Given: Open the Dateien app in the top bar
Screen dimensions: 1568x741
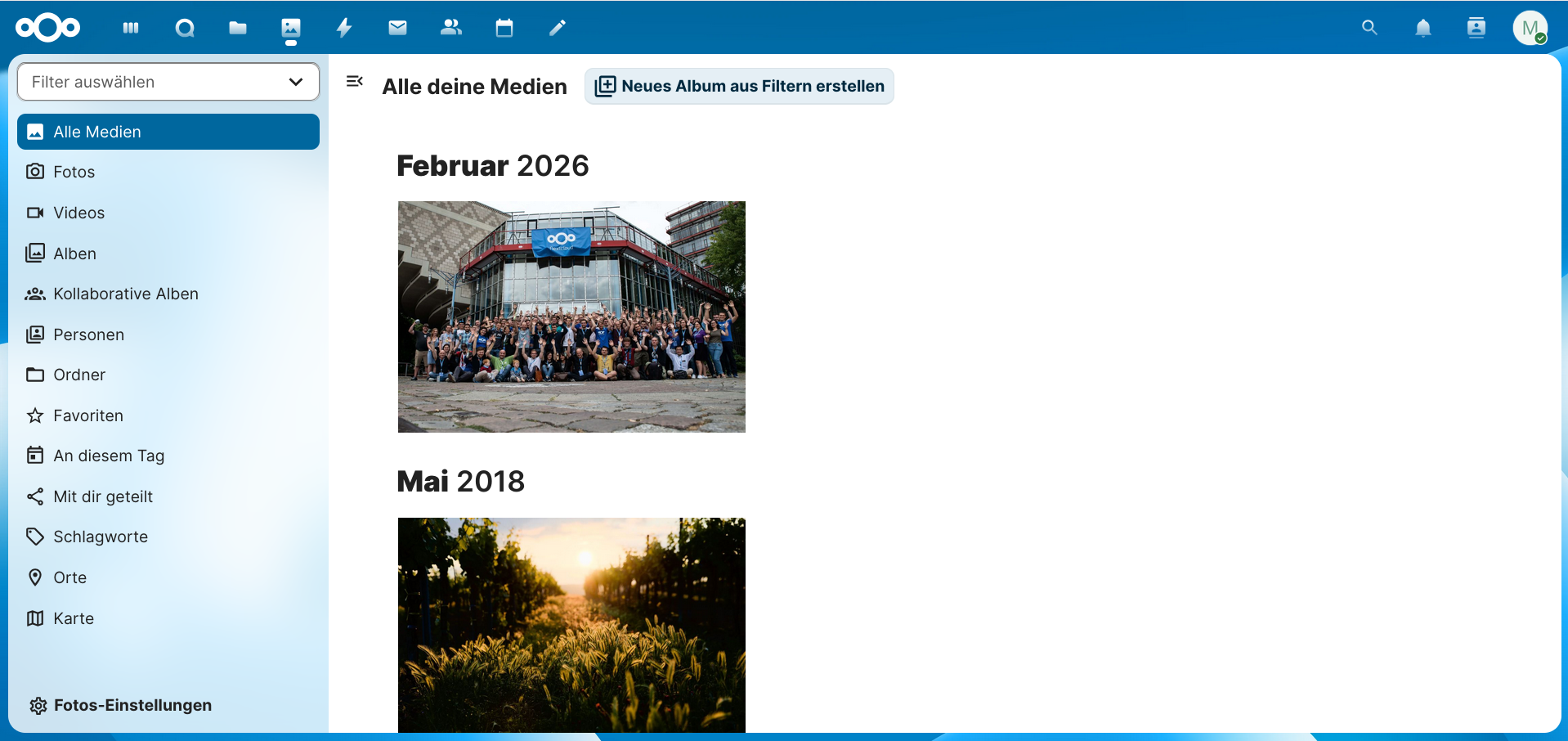Looking at the screenshot, I should (x=237, y=27).
